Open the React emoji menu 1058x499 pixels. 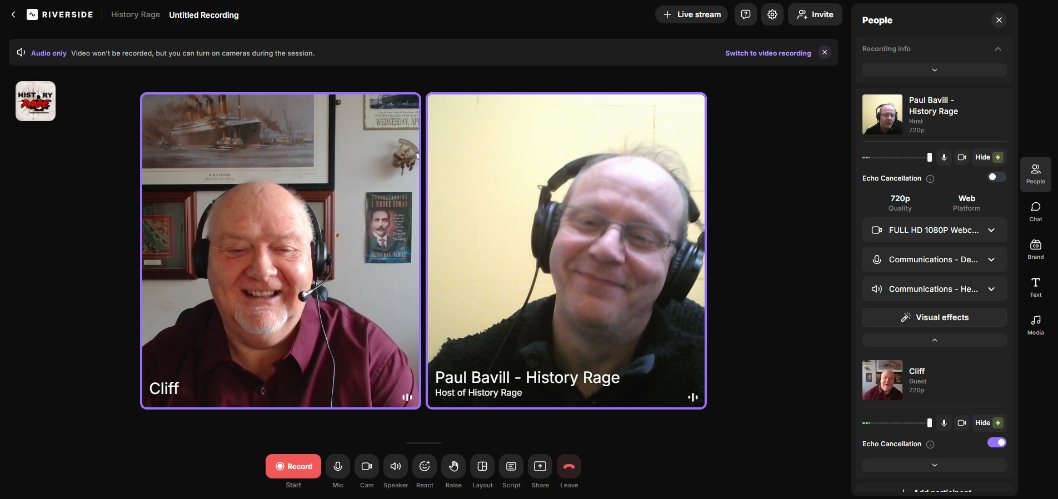pyautogui.click(x=424, y=466)
